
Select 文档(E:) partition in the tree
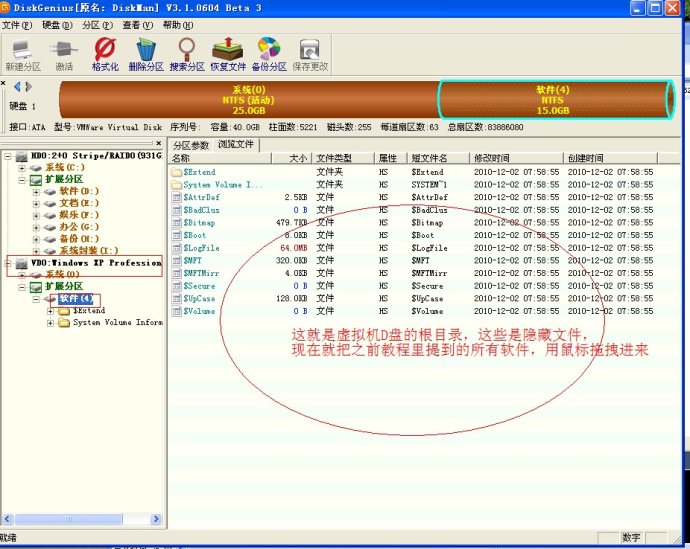[x=79, y=203]
